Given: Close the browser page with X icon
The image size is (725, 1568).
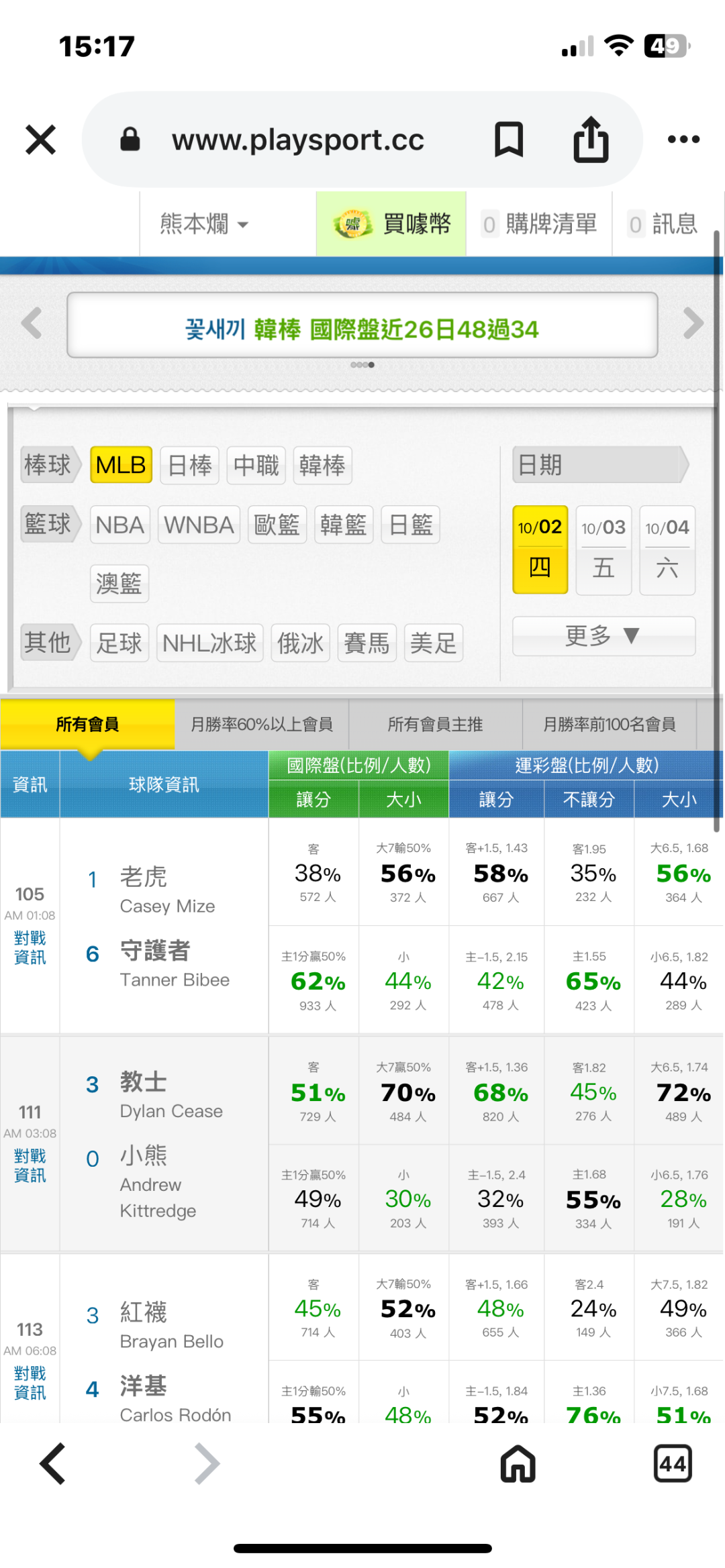Looking at the screenshot, I should pos(40,140).
